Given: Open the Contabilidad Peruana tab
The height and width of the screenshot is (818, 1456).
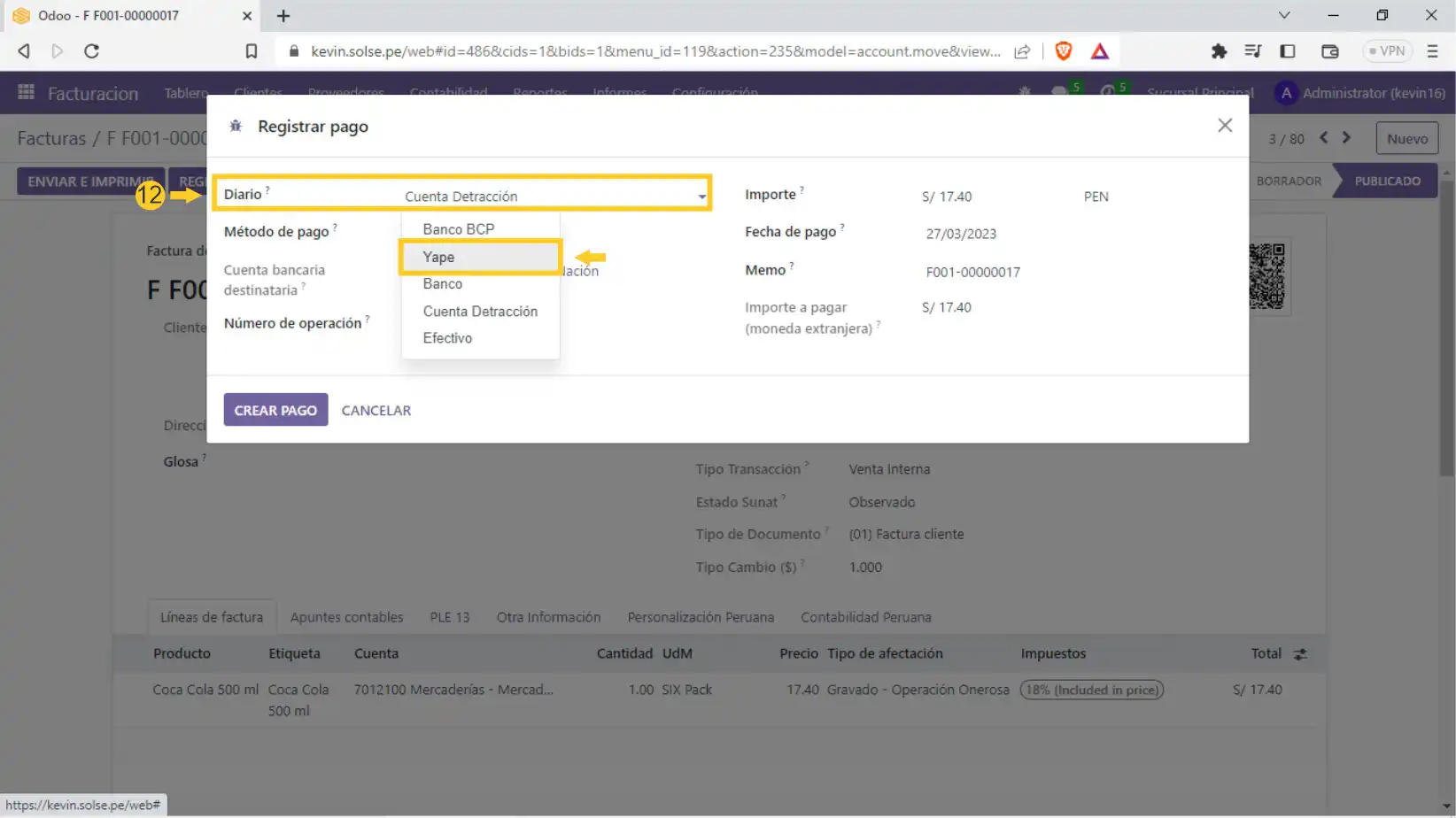Looking at the screenshot, I should click(x=865, y=617).
